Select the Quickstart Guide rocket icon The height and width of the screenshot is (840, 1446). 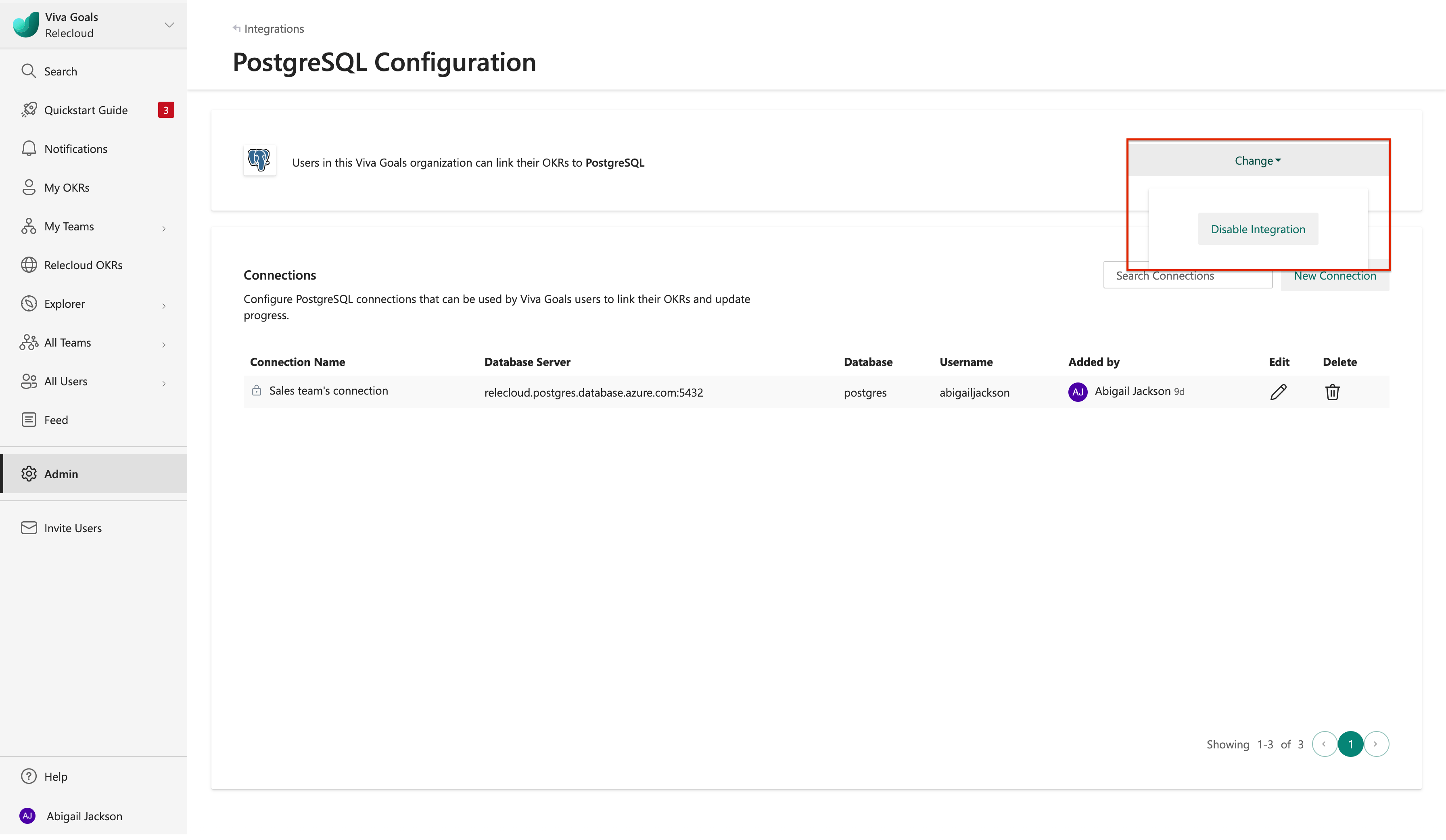tap(29, 110)
